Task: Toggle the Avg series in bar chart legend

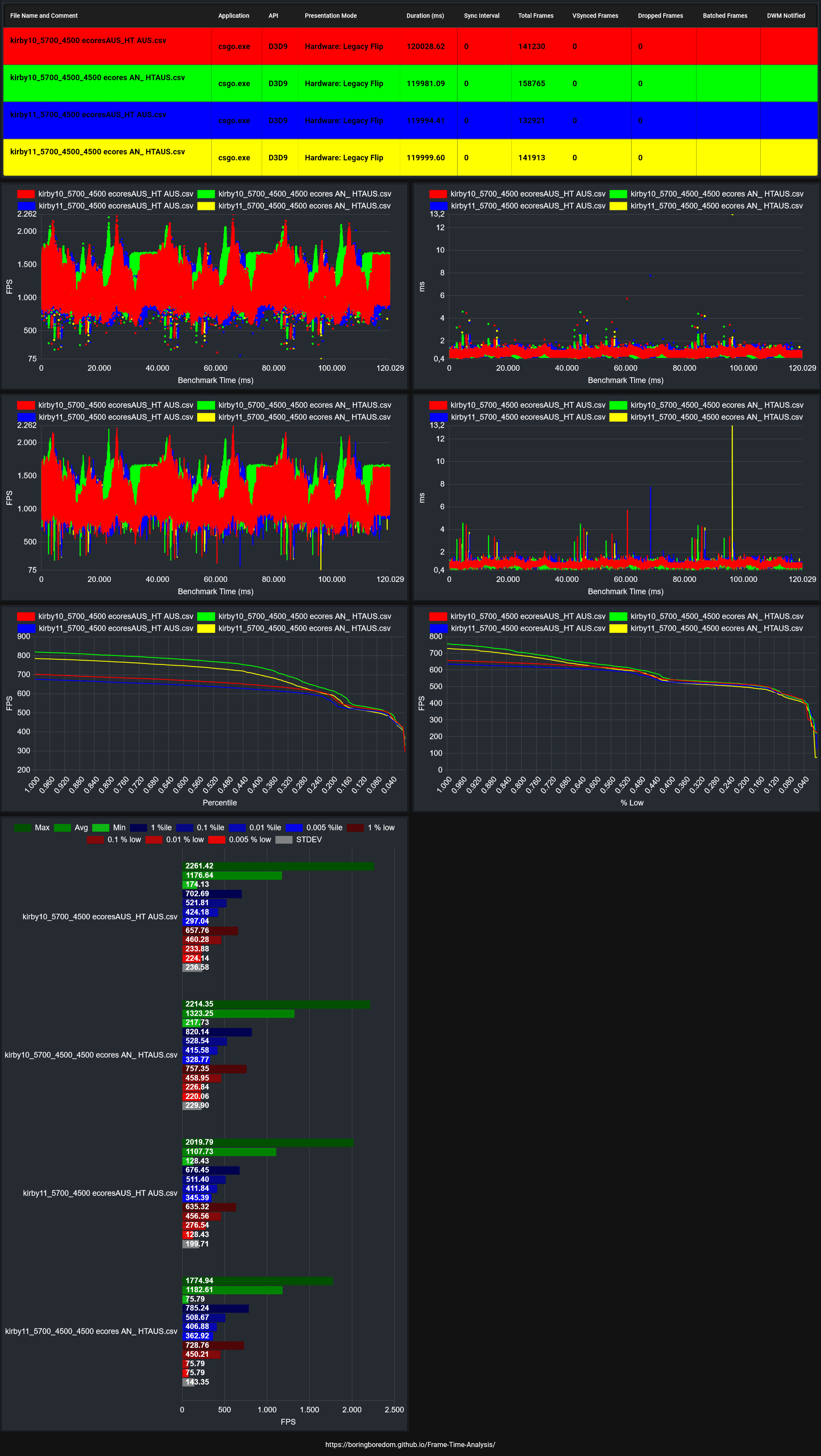Action: pyautogui.click(x=71, y=827)
